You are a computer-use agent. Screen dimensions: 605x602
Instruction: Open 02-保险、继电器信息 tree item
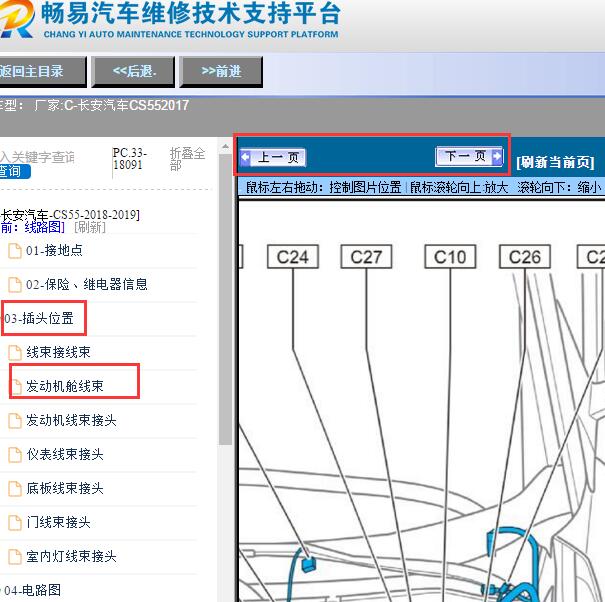[x=87, y=284]
